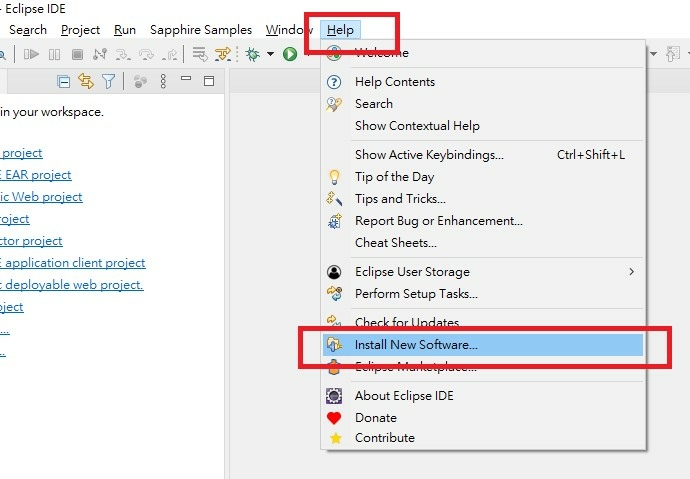
Task: Select Show Contextual Help
Action: pyautogui.click(x=483, y=126)
